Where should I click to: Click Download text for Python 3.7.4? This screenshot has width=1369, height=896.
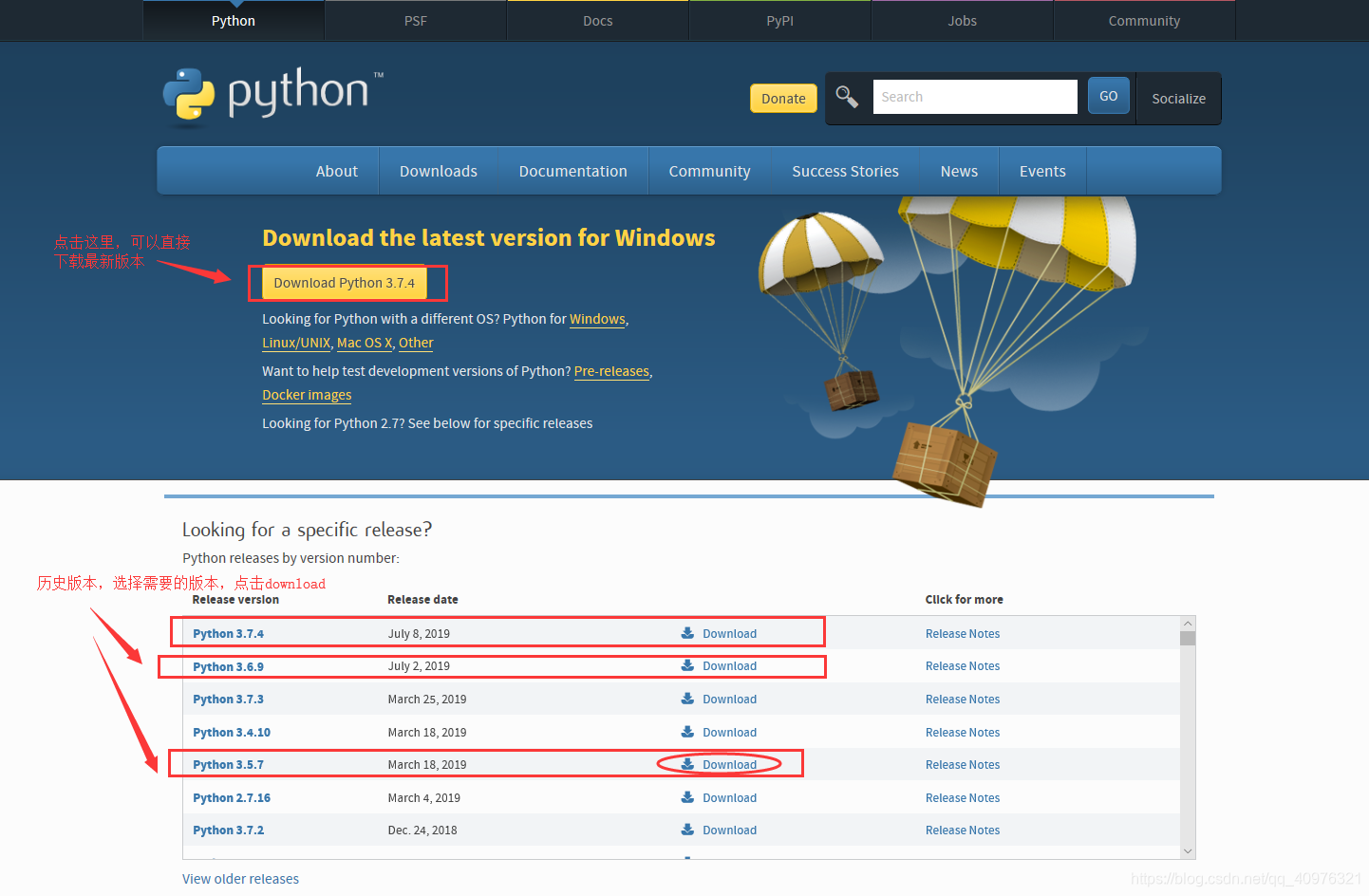click(x=729, y=634)
